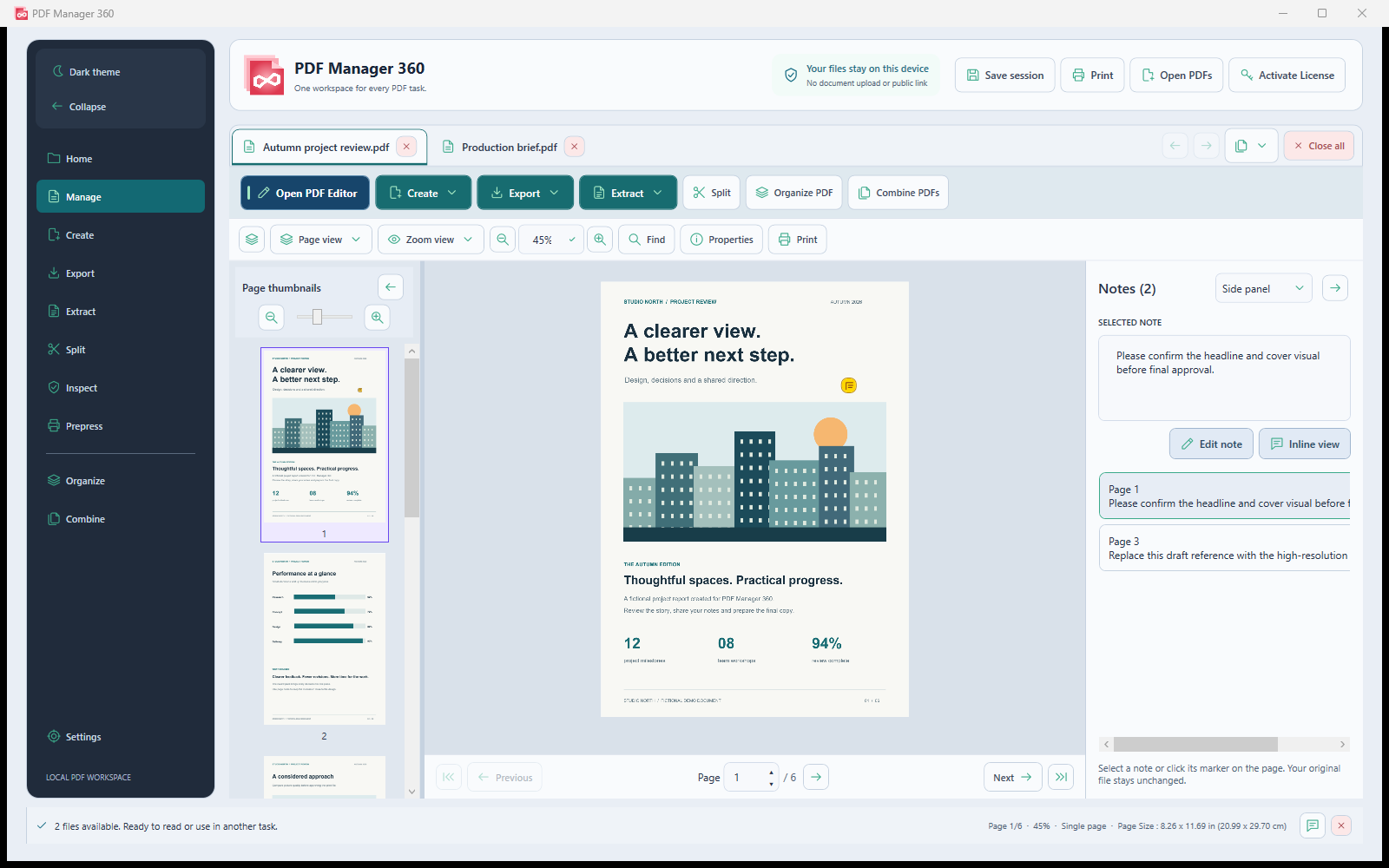Viewport: 1389px width, 868px height.
Task: Select page 2 thumbnail
Action: point(325,648)
